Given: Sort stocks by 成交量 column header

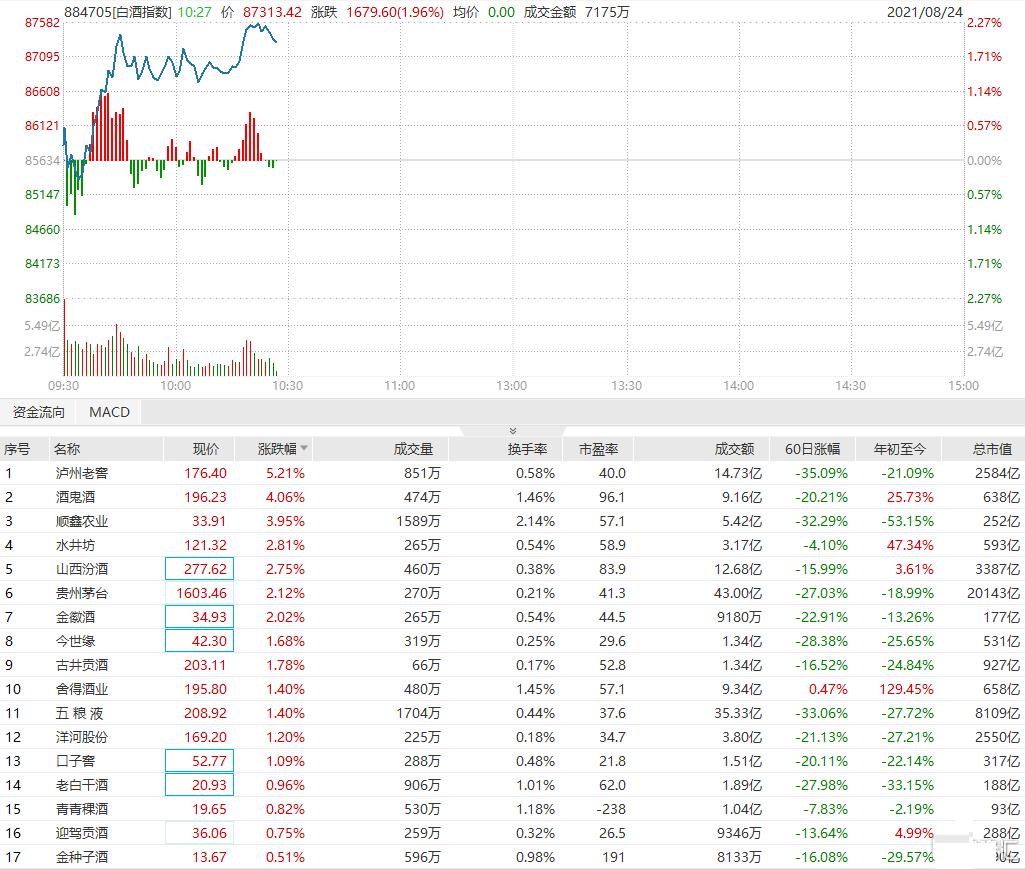Looking at the screenshot, I should [x=413, y=449].
